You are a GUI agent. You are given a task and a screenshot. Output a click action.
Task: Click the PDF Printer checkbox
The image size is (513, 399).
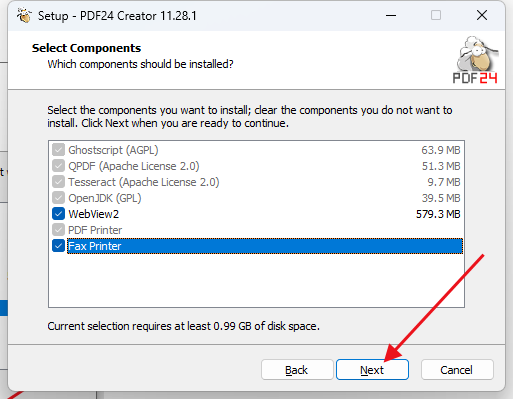pyautogui.click(x=58, y=230)
